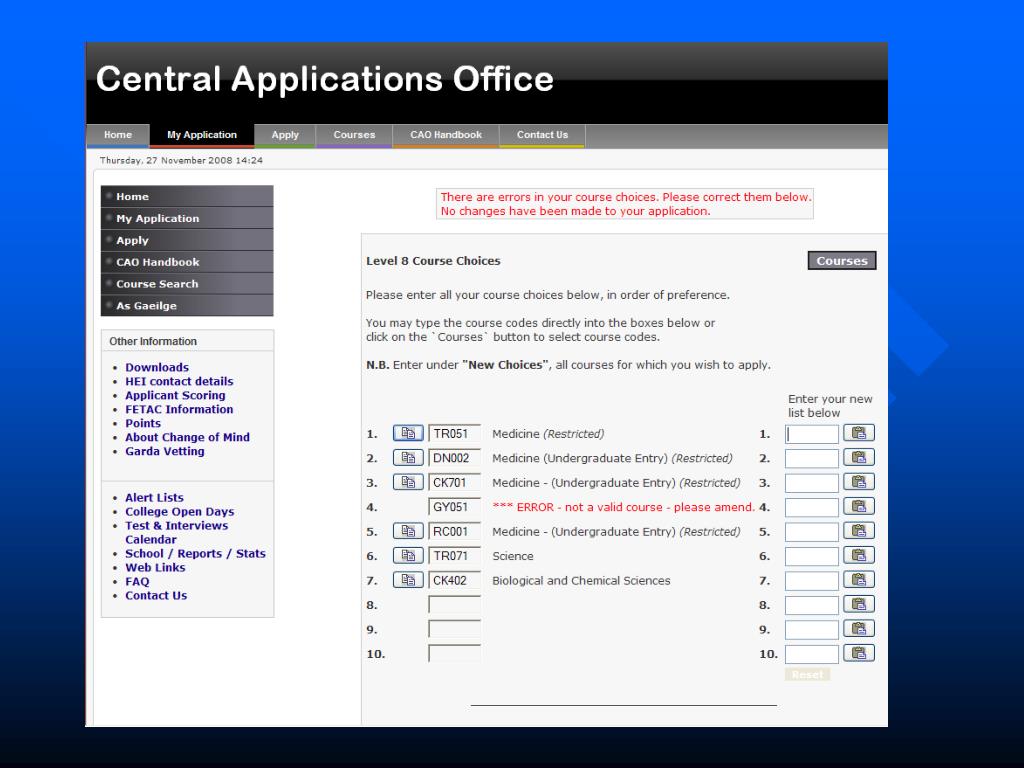Click paste icon for new choice 1
The image size is (1024, 768).
(x=858, y=433)
